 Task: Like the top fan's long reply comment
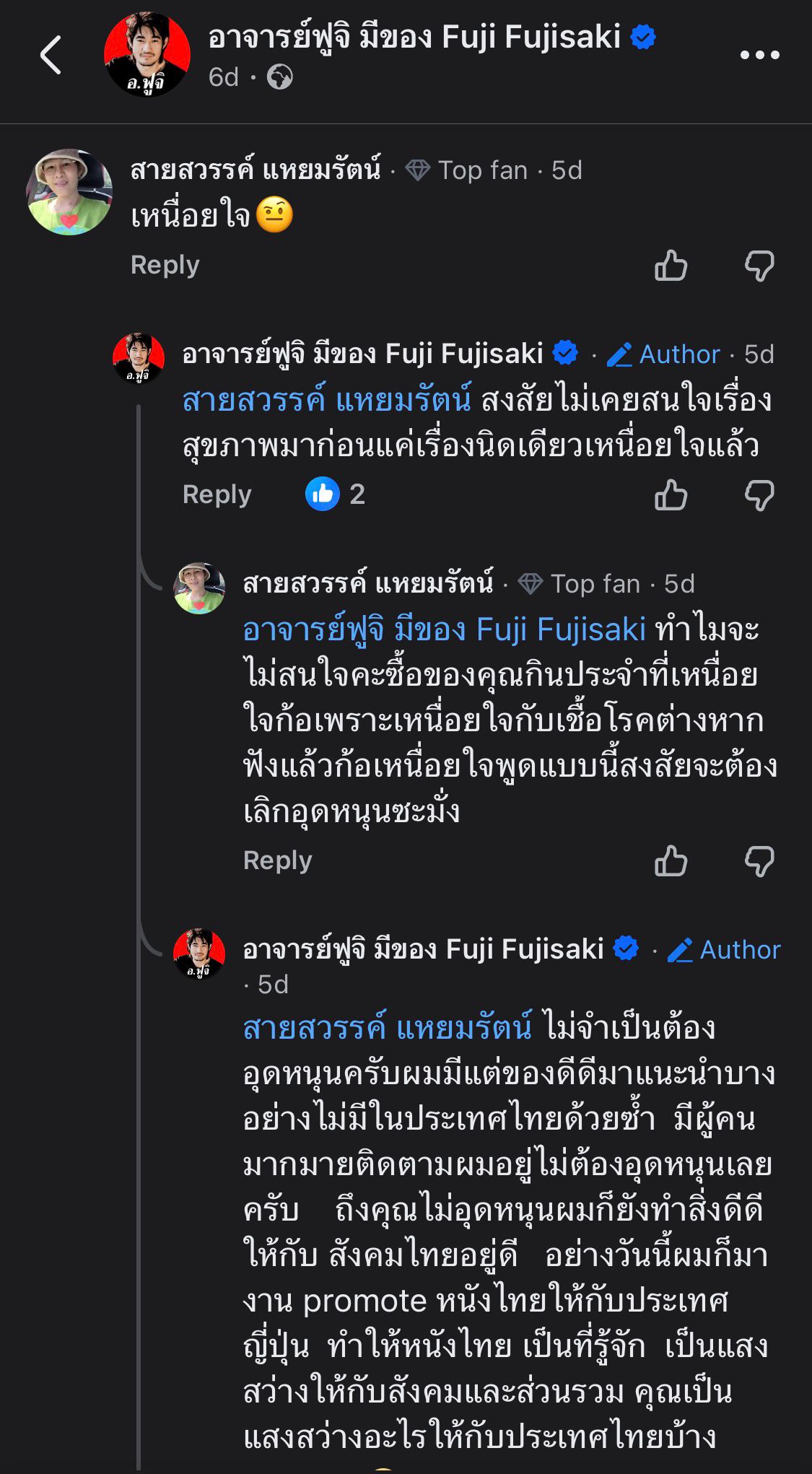point(671,861)
